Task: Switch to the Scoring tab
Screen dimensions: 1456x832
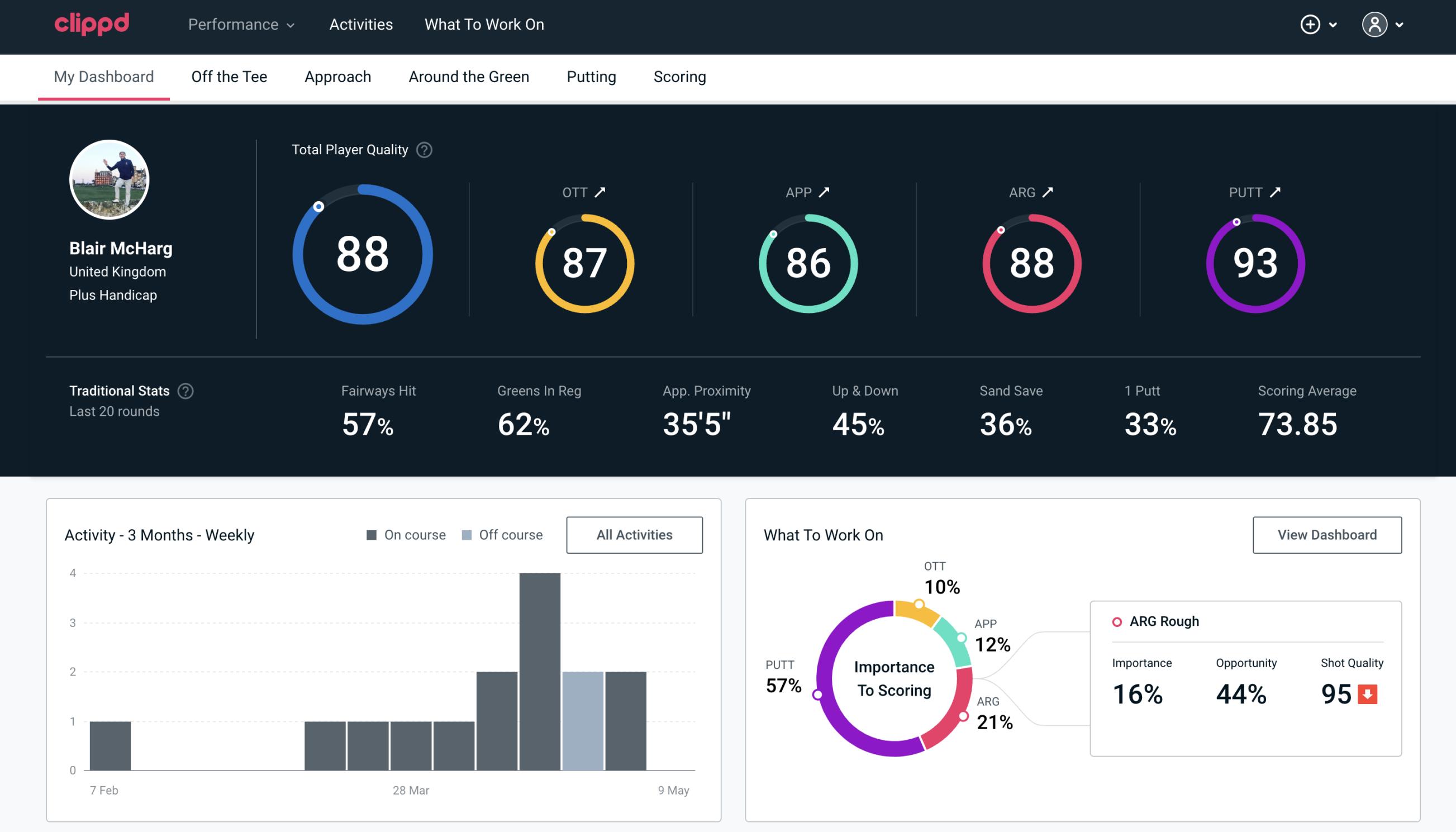Action: [x=680, y=76]
